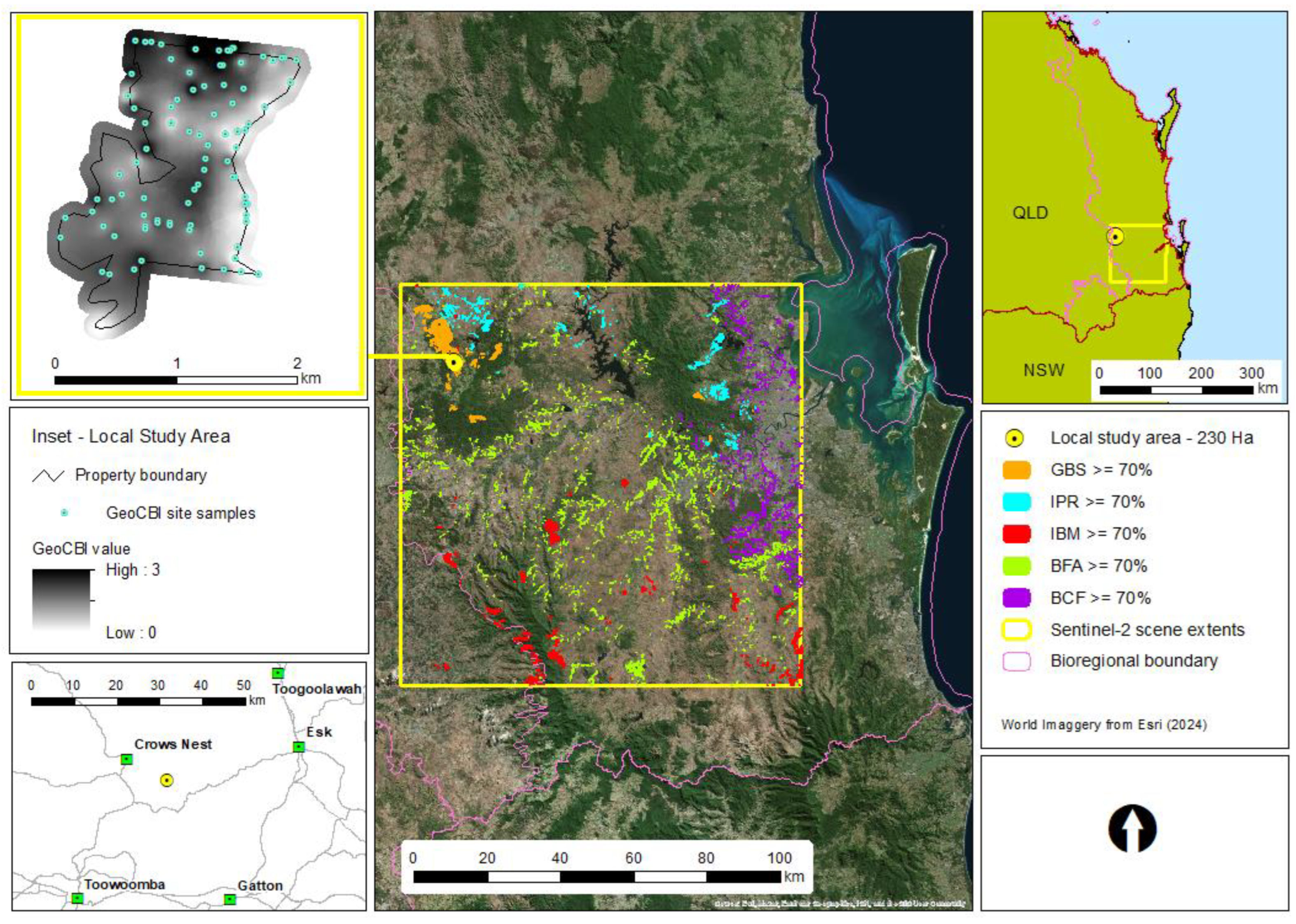Click the Gatton town marker icon
The height and width of the screenshot is (924, 1296).
[229, 900]
